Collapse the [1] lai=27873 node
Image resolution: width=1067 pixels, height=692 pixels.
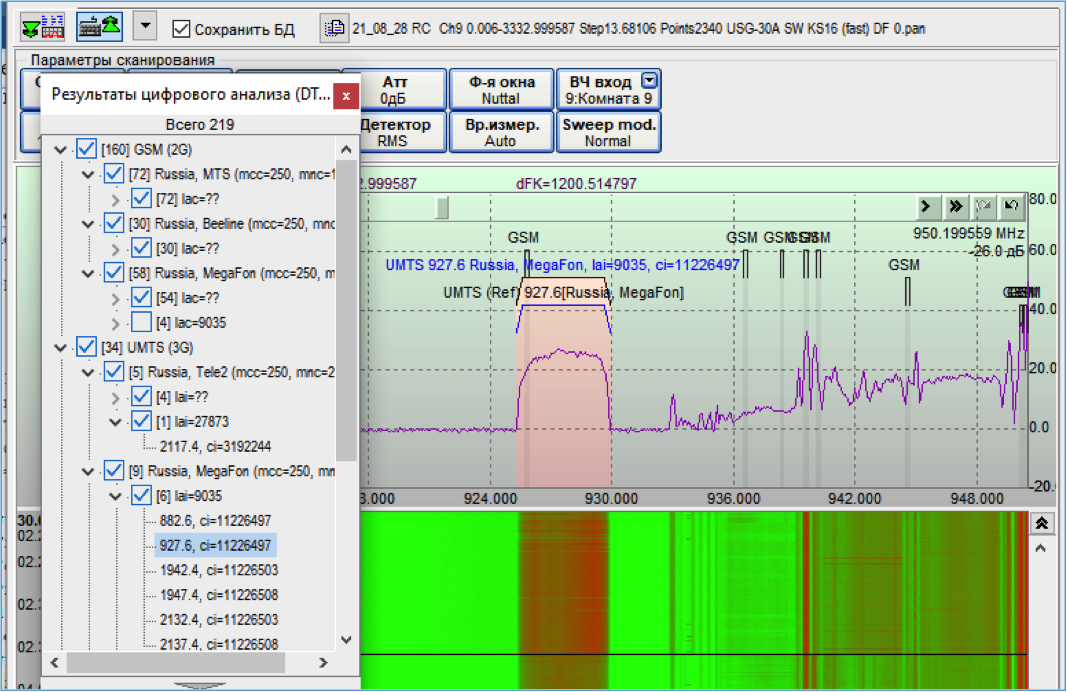click(x=116, y=422)
